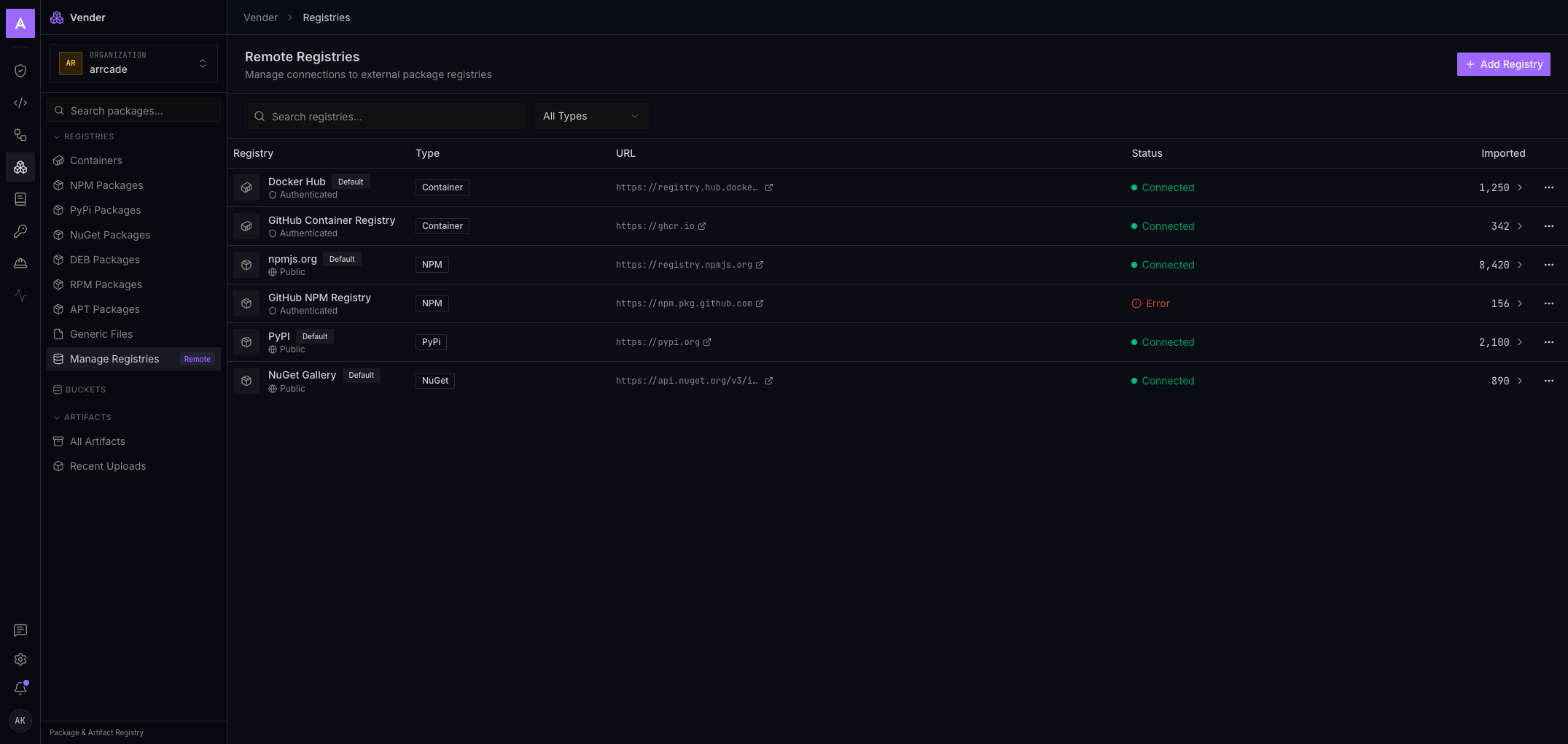This screenshot has width=1568, height=744.
Task: Open more actions for GitHub NPM Registry
Action: pos(1549,303)
